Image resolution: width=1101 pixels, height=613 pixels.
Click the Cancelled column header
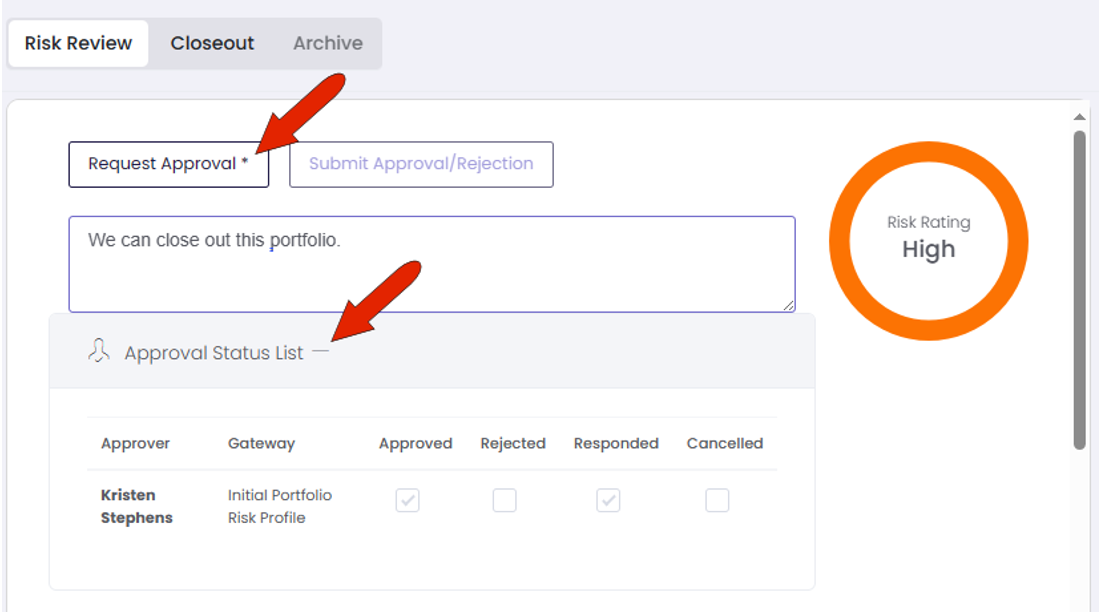click(x=725, y=444)
